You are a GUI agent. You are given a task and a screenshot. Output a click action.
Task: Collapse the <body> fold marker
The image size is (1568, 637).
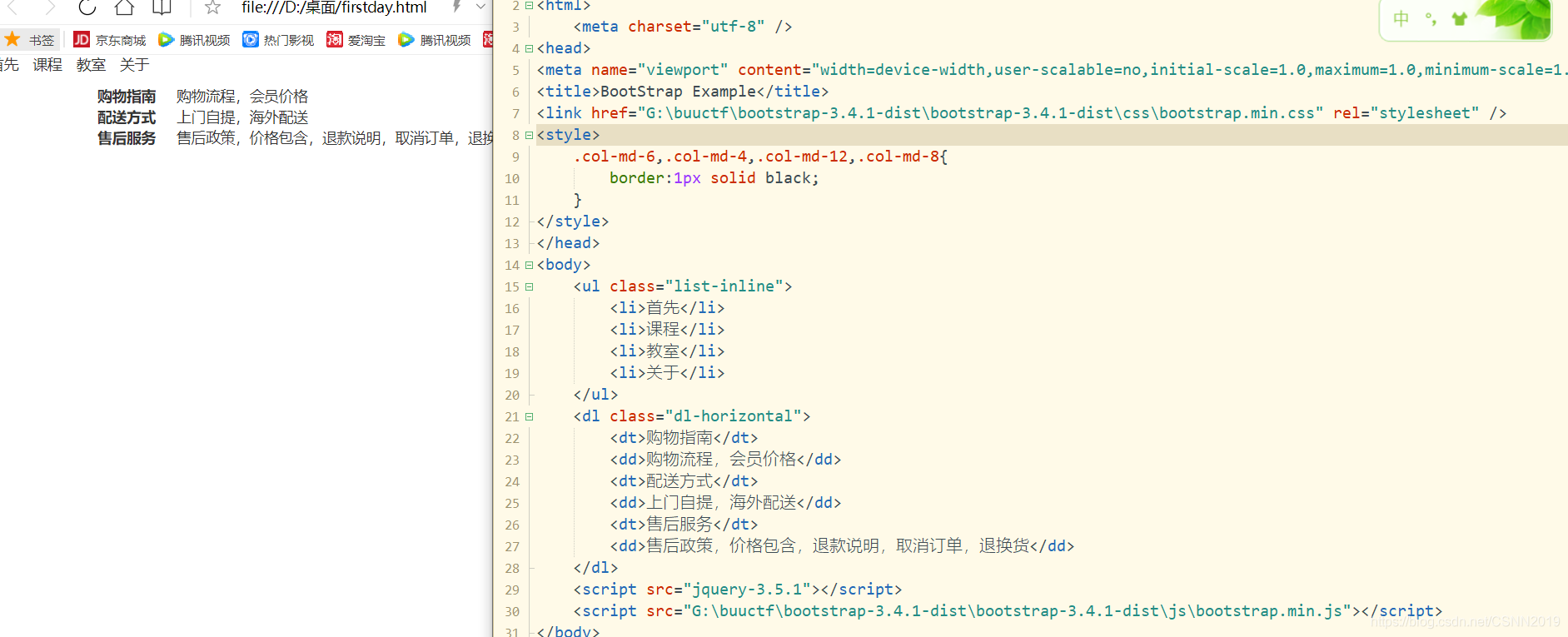pyautogui.click(x=529, y=265)
